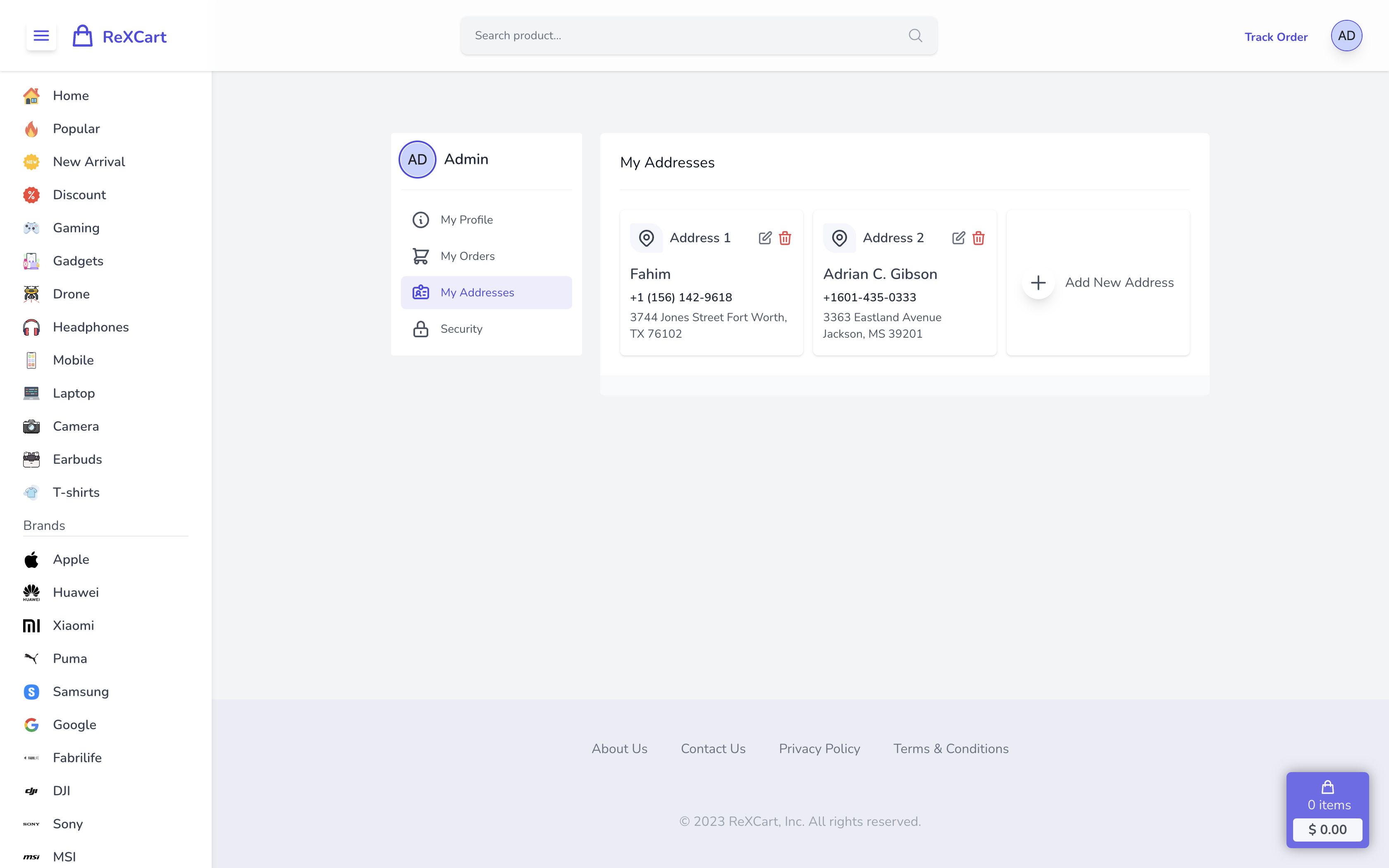Open the Track Order link

coord(1276,37)
